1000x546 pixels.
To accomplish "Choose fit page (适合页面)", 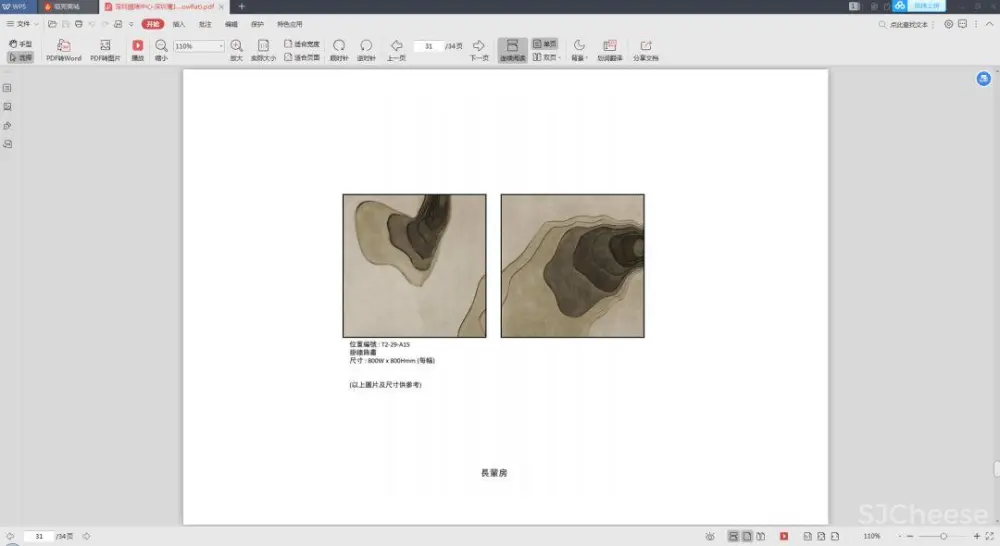I will [x=302, y=57].
